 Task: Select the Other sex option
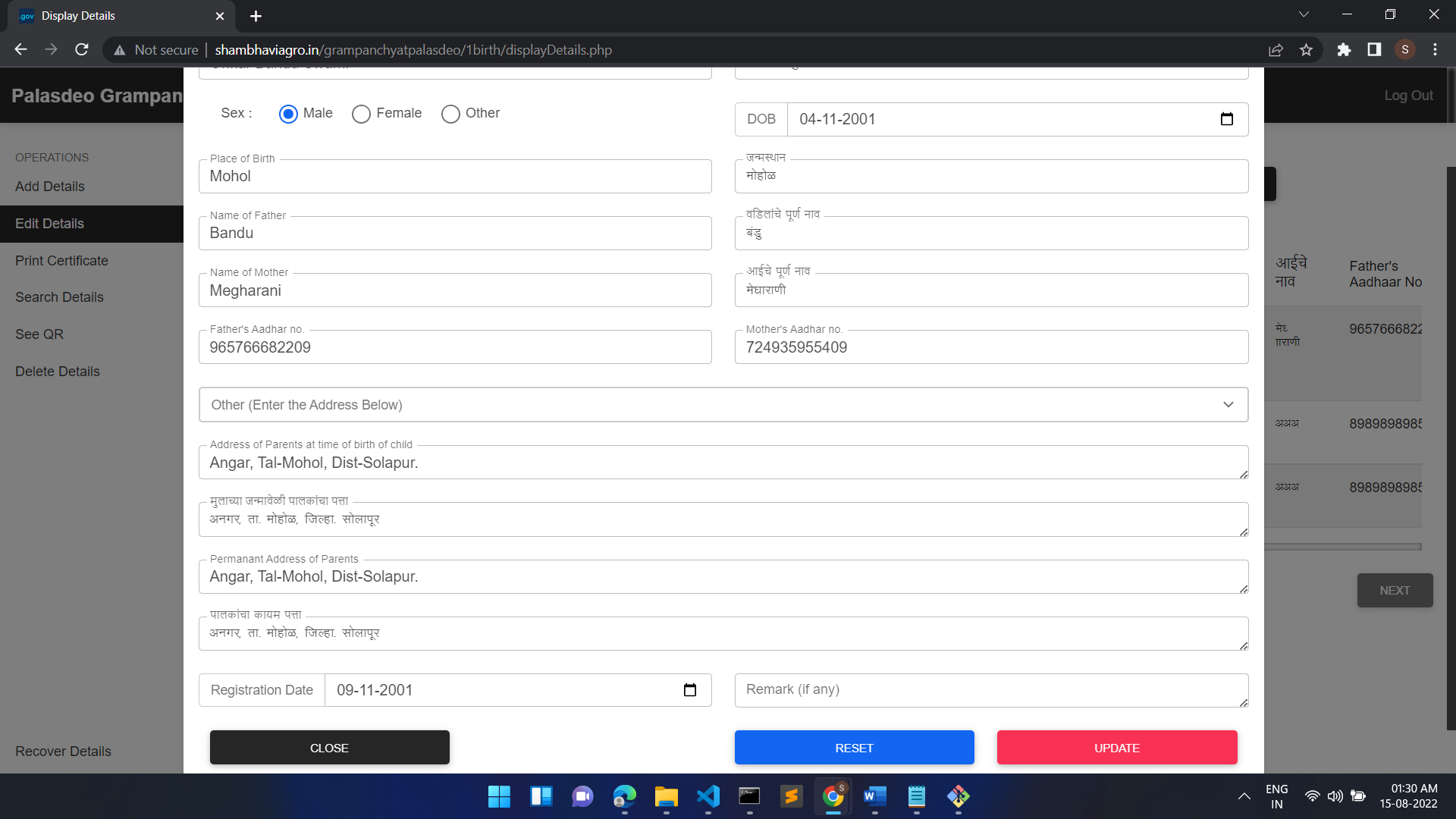tap(451, 114)
